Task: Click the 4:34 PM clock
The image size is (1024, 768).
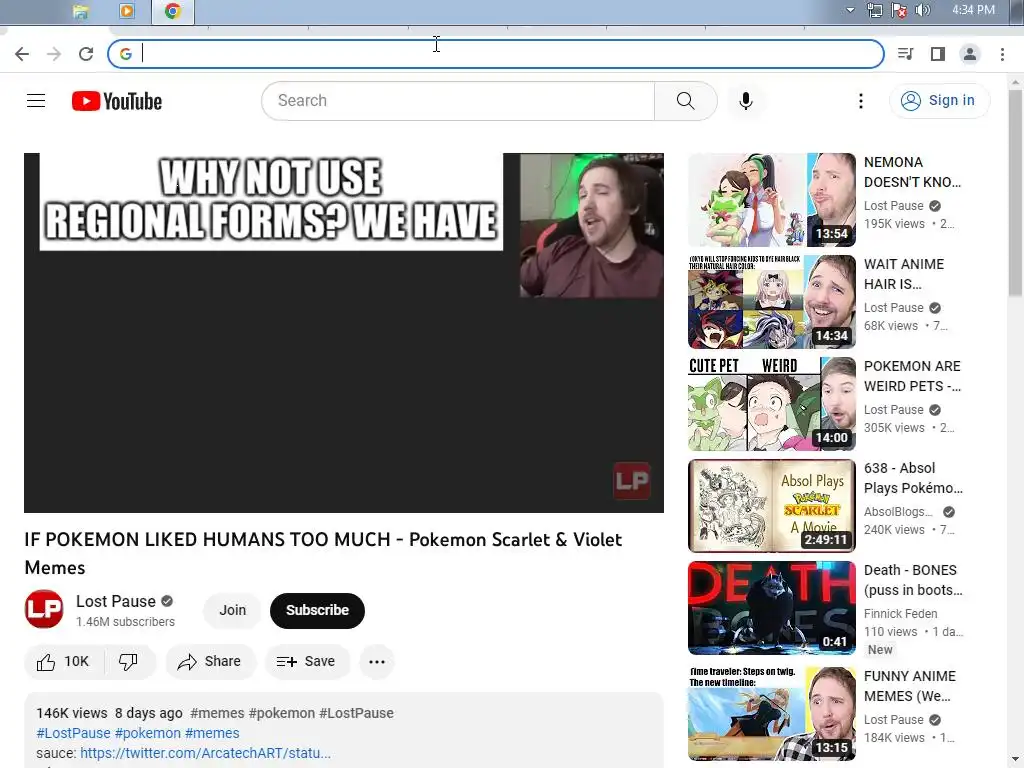Action: (x=973, y=10)
